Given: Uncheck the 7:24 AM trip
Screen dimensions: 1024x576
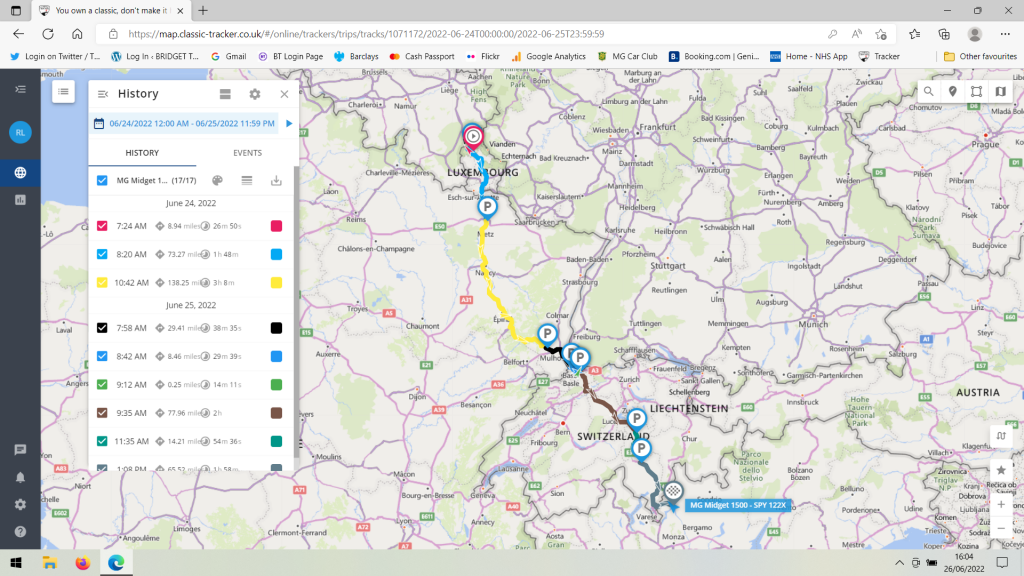Looking at the screenshot, I should [x=102, y=226].
